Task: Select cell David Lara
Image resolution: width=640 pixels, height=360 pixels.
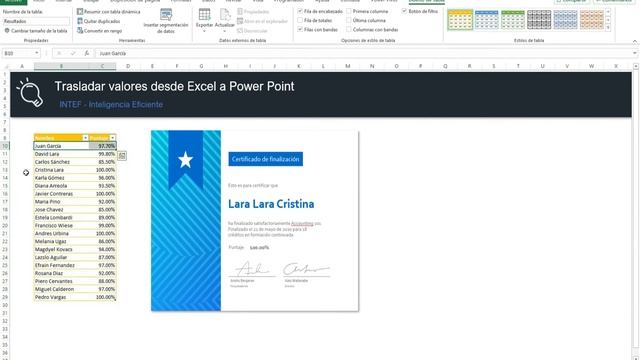Action: pyautogui.click(x=61, y=154)
